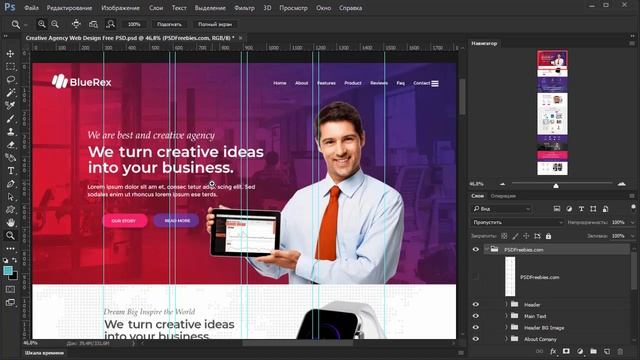The width and height of the screenshot is (640, 360).
Task: Open the Fill value dropdown arrow
Action: pos(633,236)
